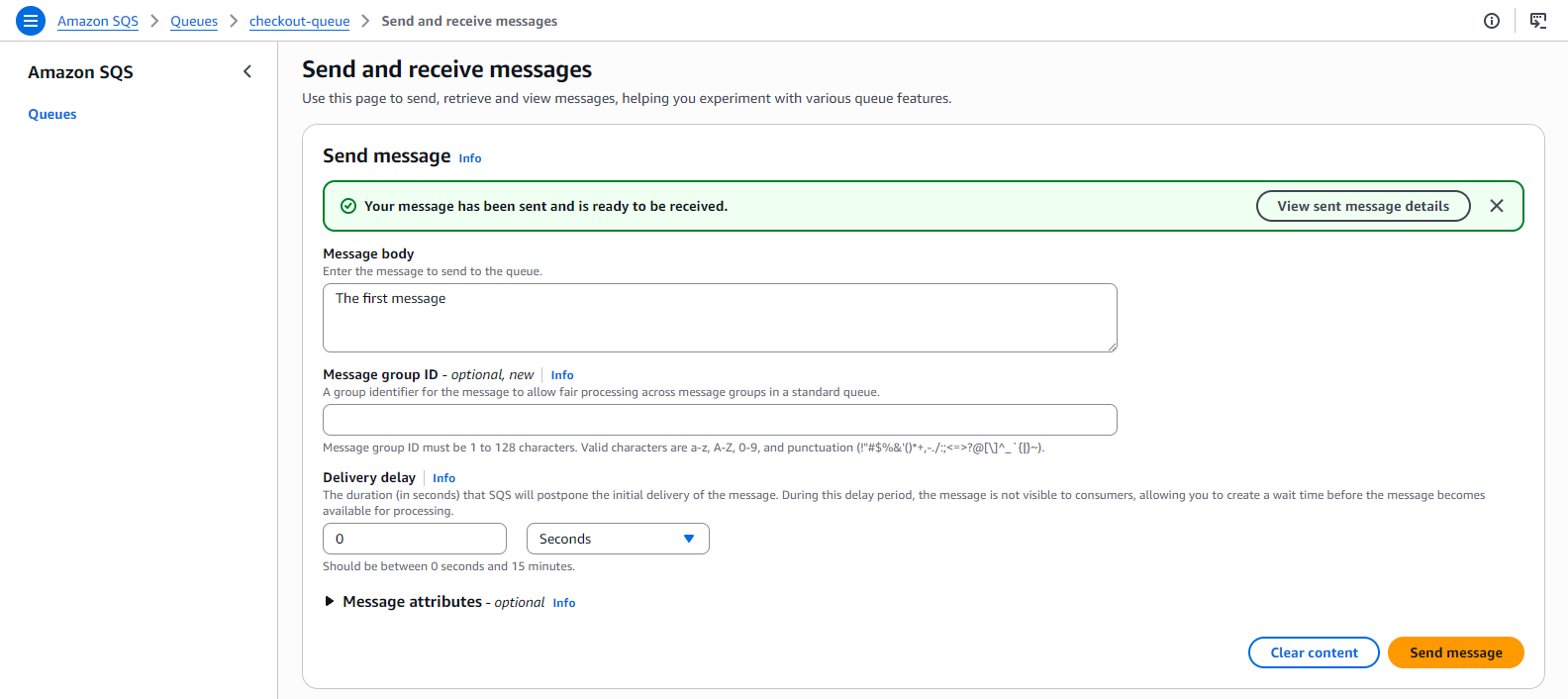Viewport: 1568px width, 699px height.
Task: Click the 'Amazon SQS' sidebar heading
Action: pyautogui.click(x=80, y=72)
